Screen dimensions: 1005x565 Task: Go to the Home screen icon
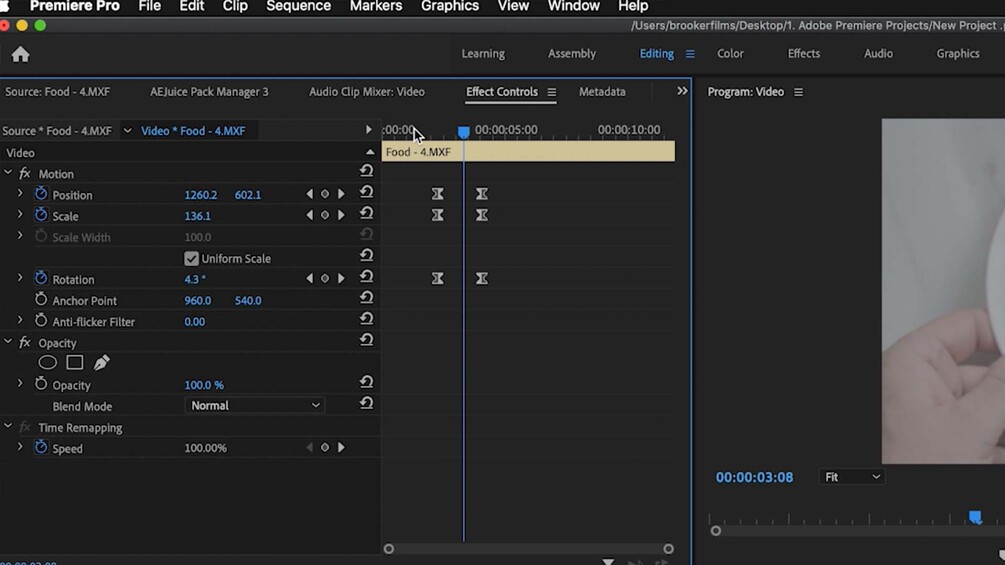tap(21, 54)
